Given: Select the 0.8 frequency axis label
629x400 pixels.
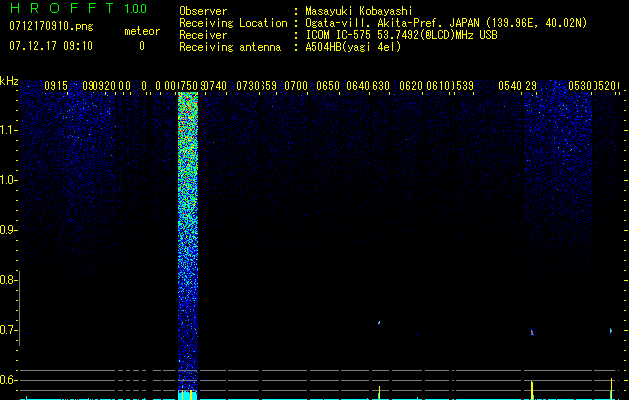Looking at the screenshot, I should (x=8, y=280).
